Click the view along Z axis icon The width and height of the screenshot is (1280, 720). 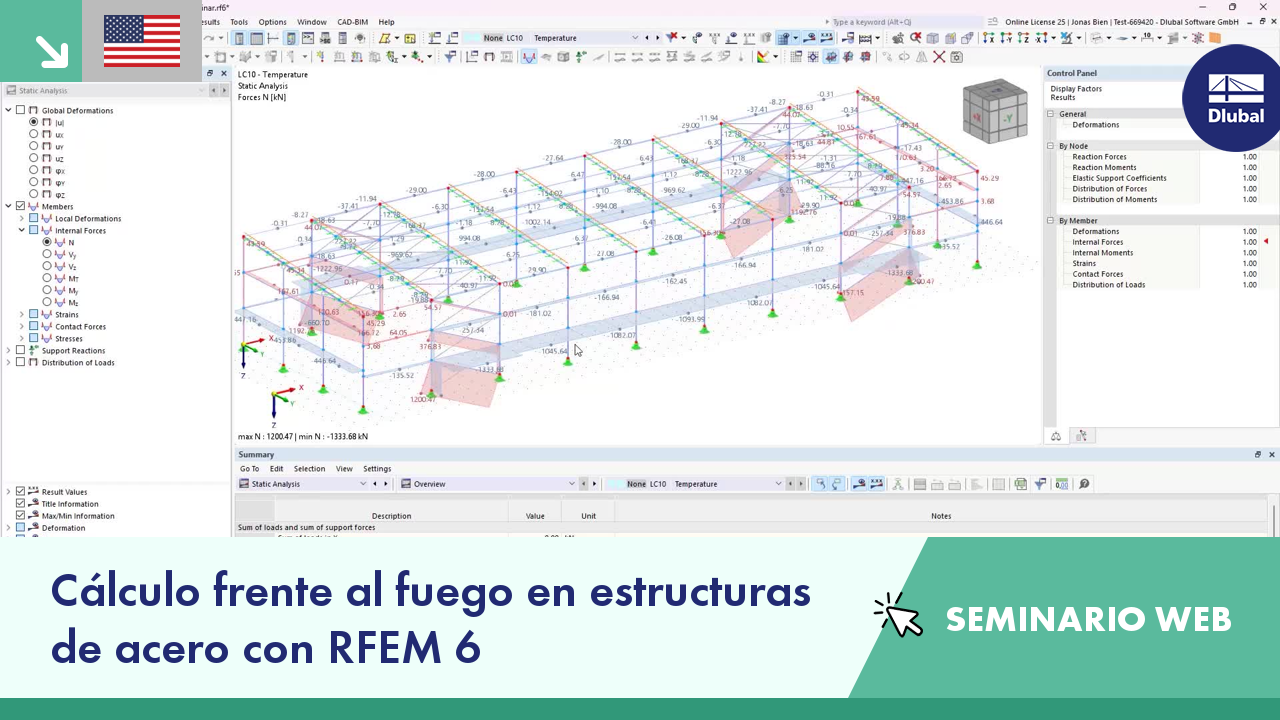pos(1022,38)
